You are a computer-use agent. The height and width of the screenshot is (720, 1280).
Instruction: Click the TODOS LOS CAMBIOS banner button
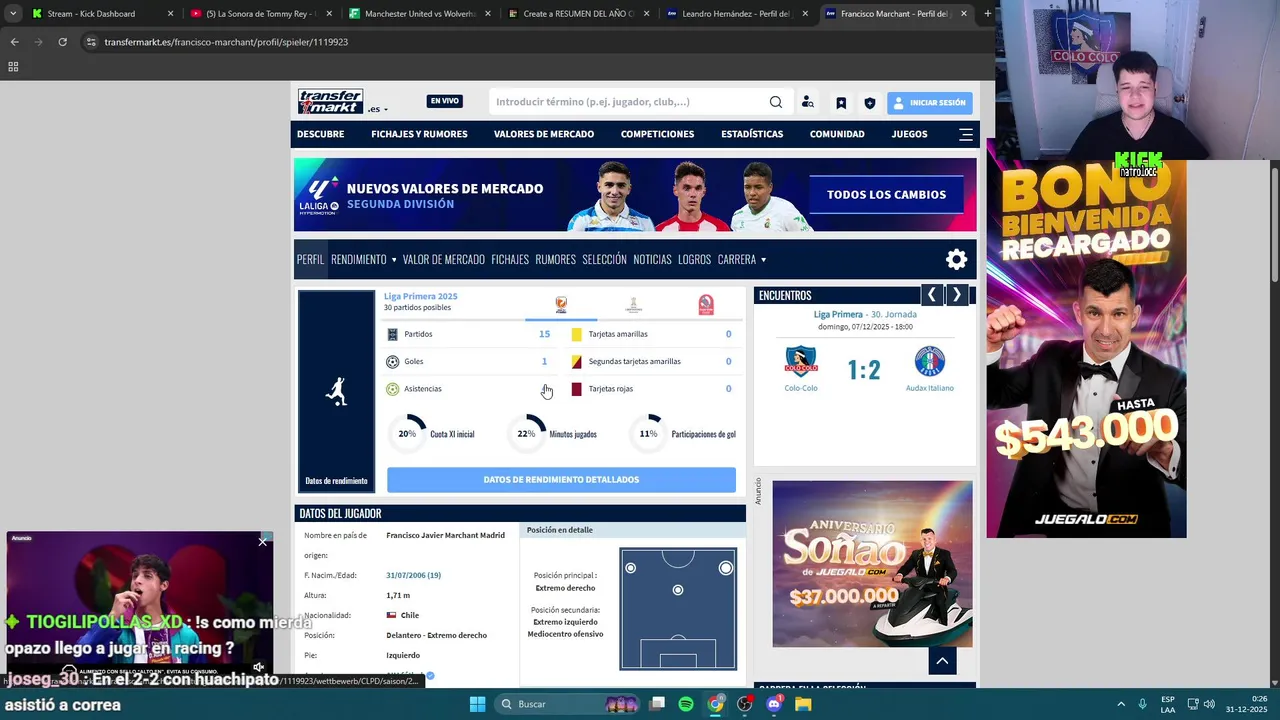pyautogui.click(x=886, y=195)
